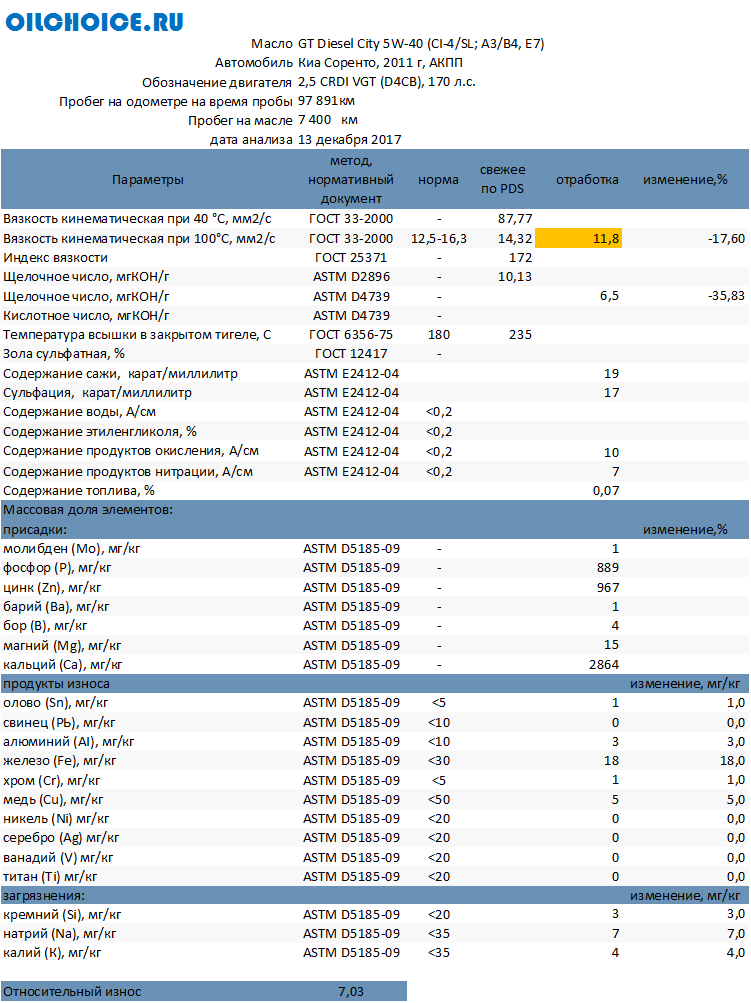The image size is (751, 1003).
Task: Click ASTM D2896 method cell
Action: pyautogui.click(x=351, y=277)
